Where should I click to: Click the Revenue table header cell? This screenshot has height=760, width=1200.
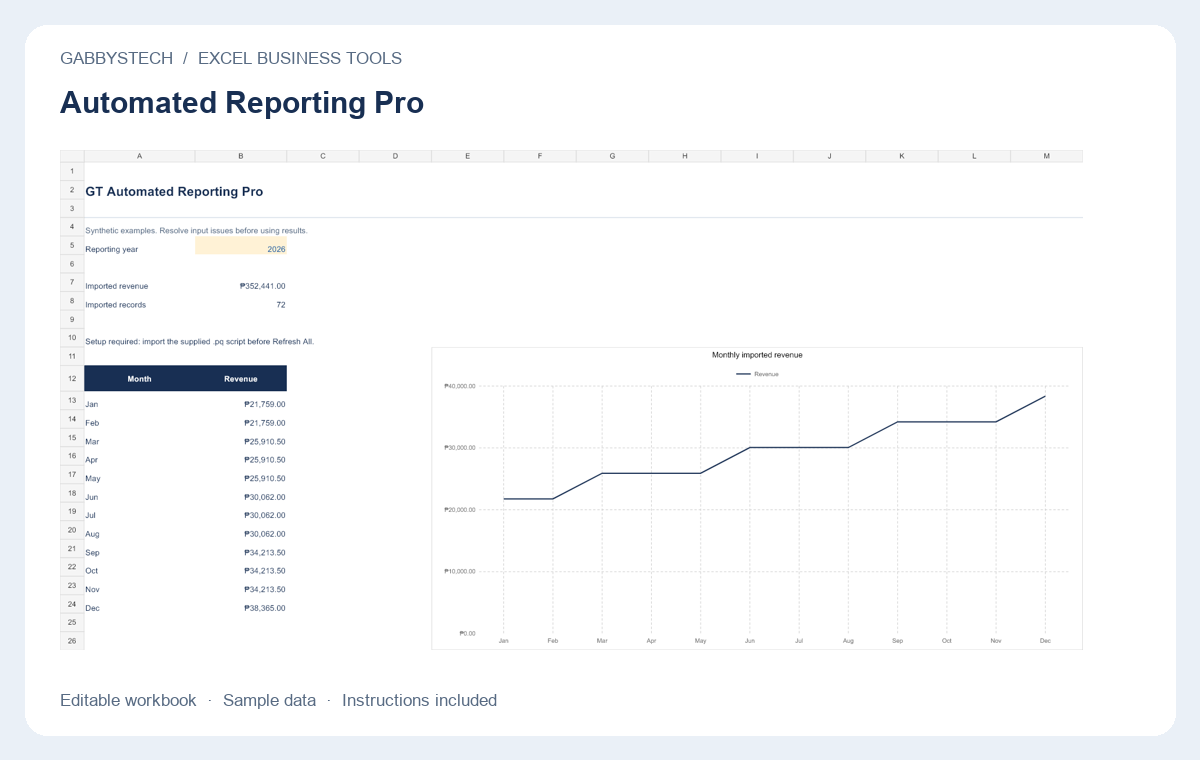[x=241, y=379]
